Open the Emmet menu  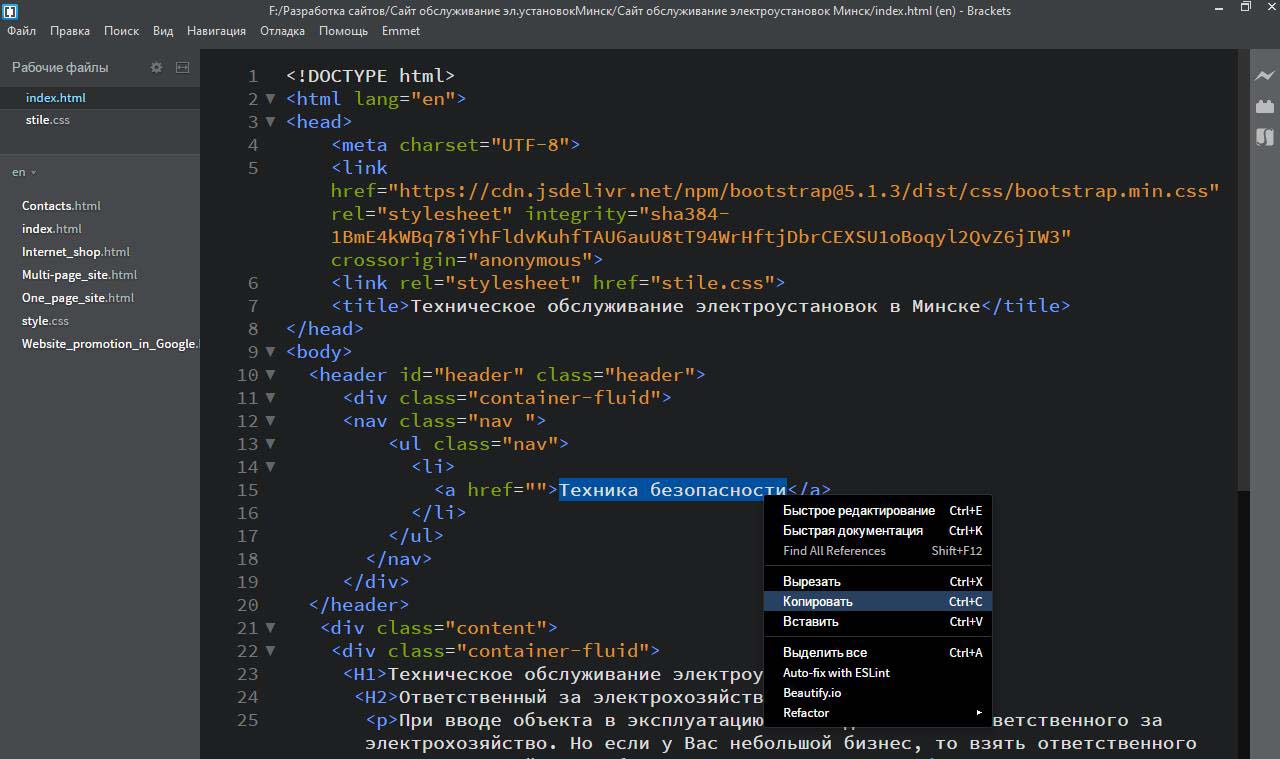[401, 31]
